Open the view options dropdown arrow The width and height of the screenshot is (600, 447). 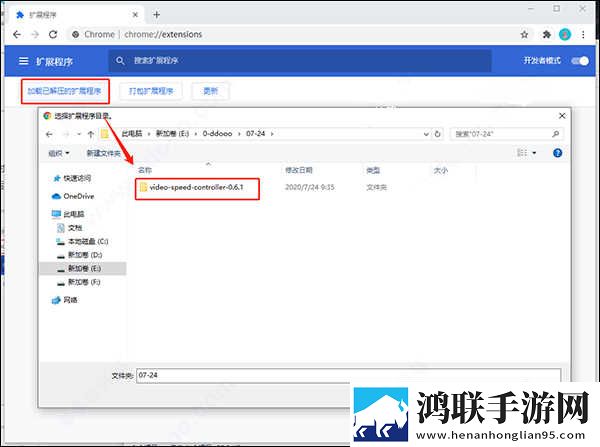tap(534, 153)
